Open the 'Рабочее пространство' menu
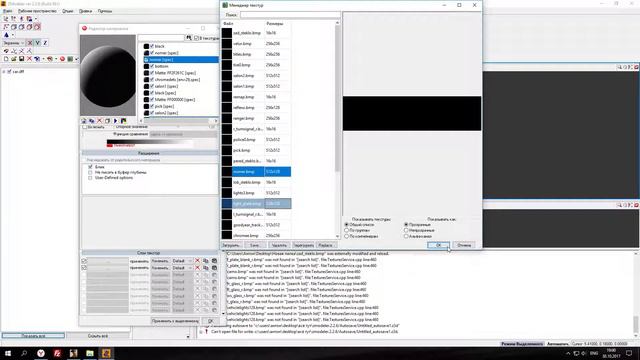The height and width of the screenshot is (360, 640). pos(37,11)
